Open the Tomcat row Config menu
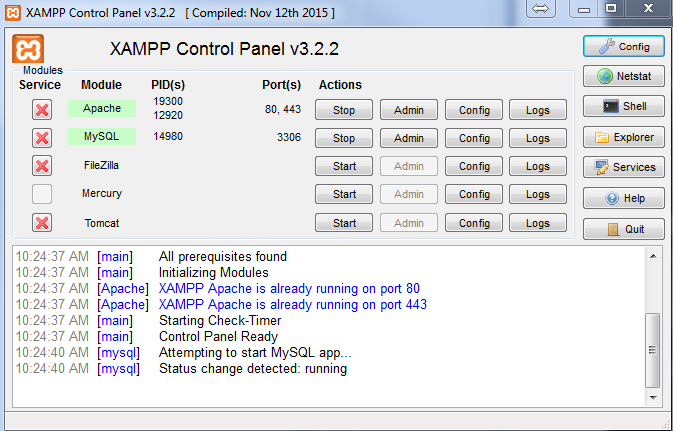Viewport: 673px width, 431px height. [474, 223]
